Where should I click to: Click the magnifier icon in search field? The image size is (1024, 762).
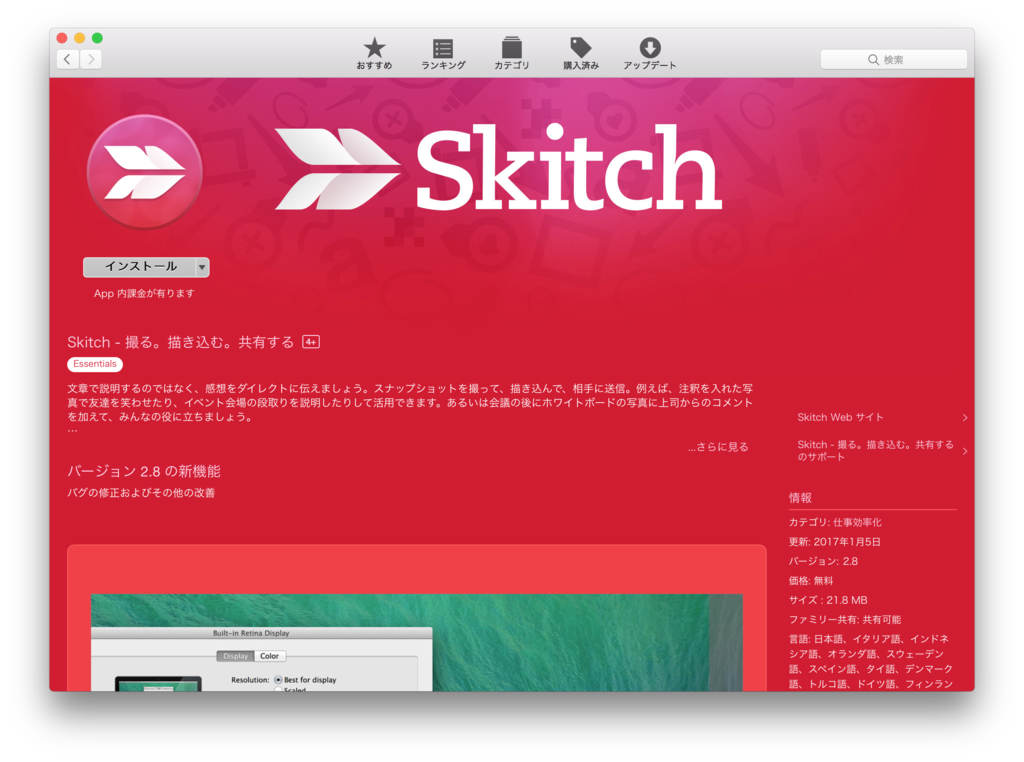873,59
